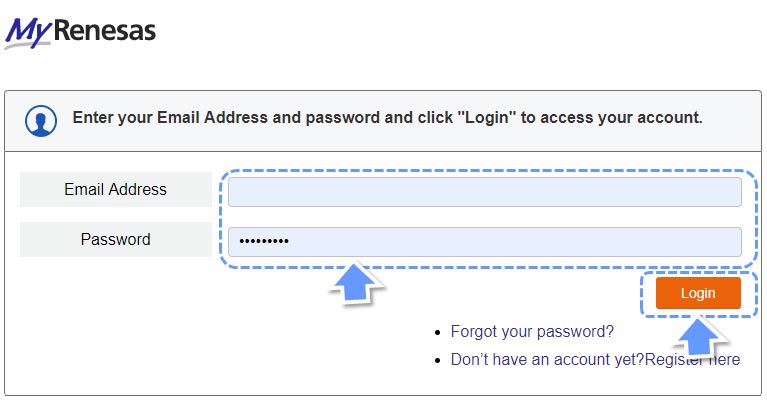The image size is (767, 402).
Task: Click the MyRenesas logo
Action: click(x=80, y=31)
